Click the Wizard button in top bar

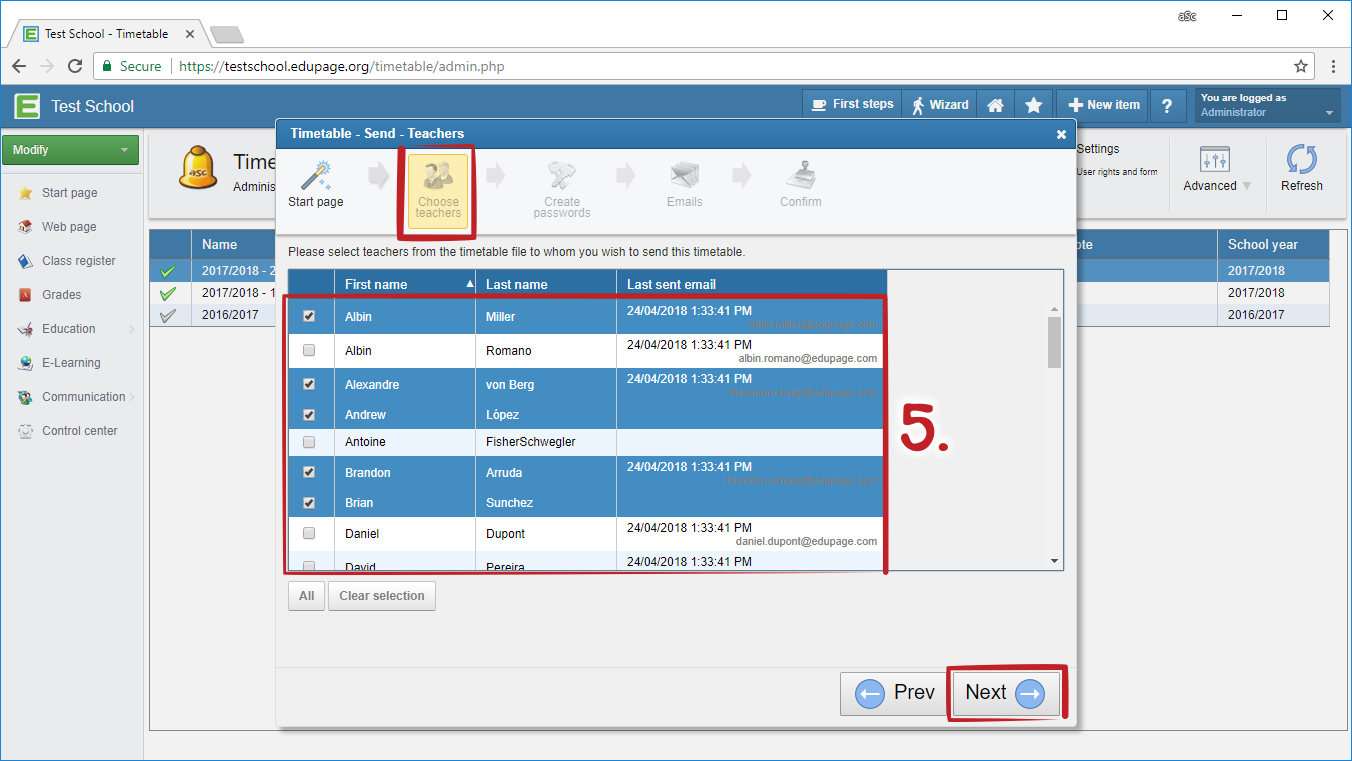coord(938,105)
